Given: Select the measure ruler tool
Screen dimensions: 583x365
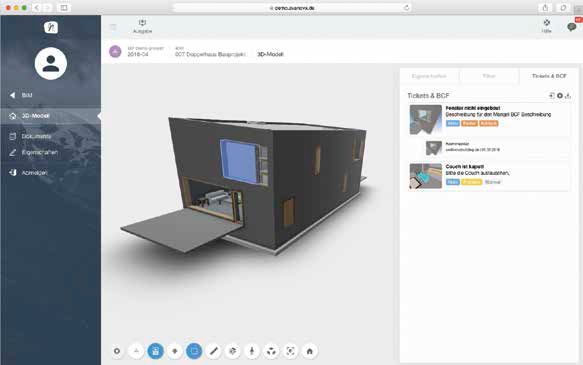Looking at the screenshot, I should (x=213, y=351).
